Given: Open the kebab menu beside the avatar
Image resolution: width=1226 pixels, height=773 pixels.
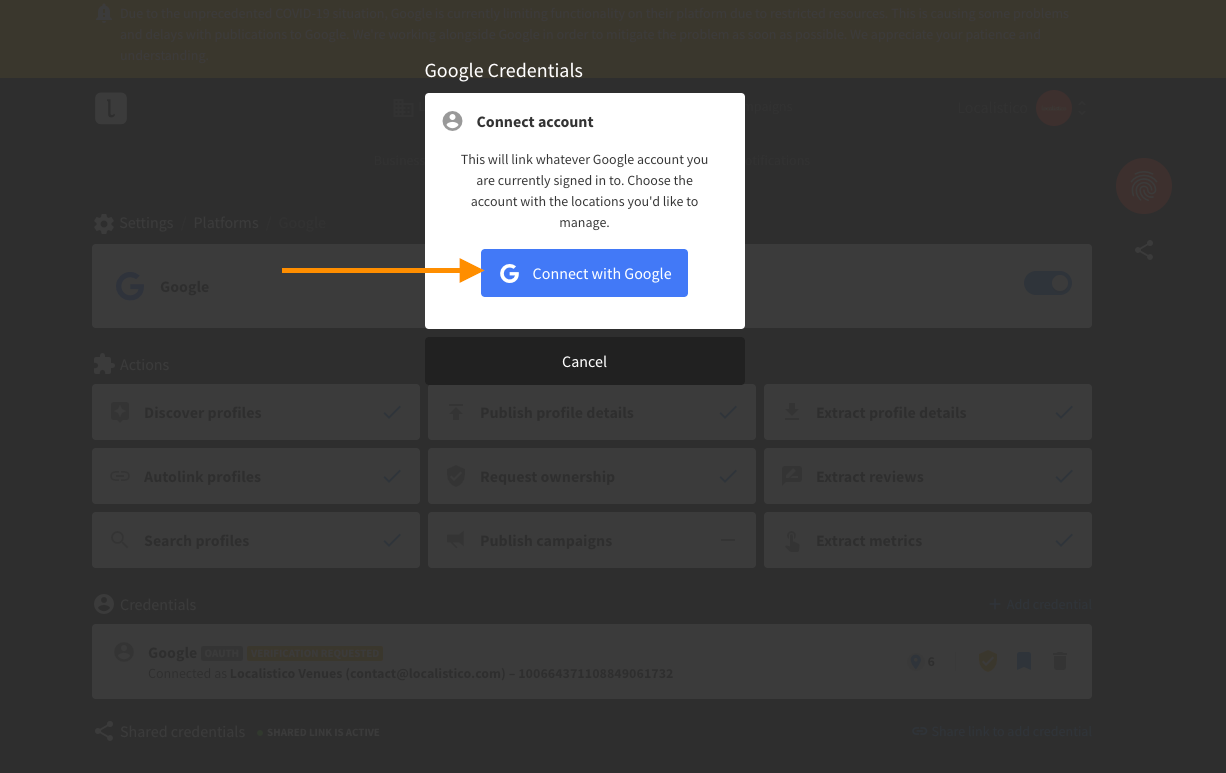Looking at the screenshot, I should click(x=1082, y=108).
